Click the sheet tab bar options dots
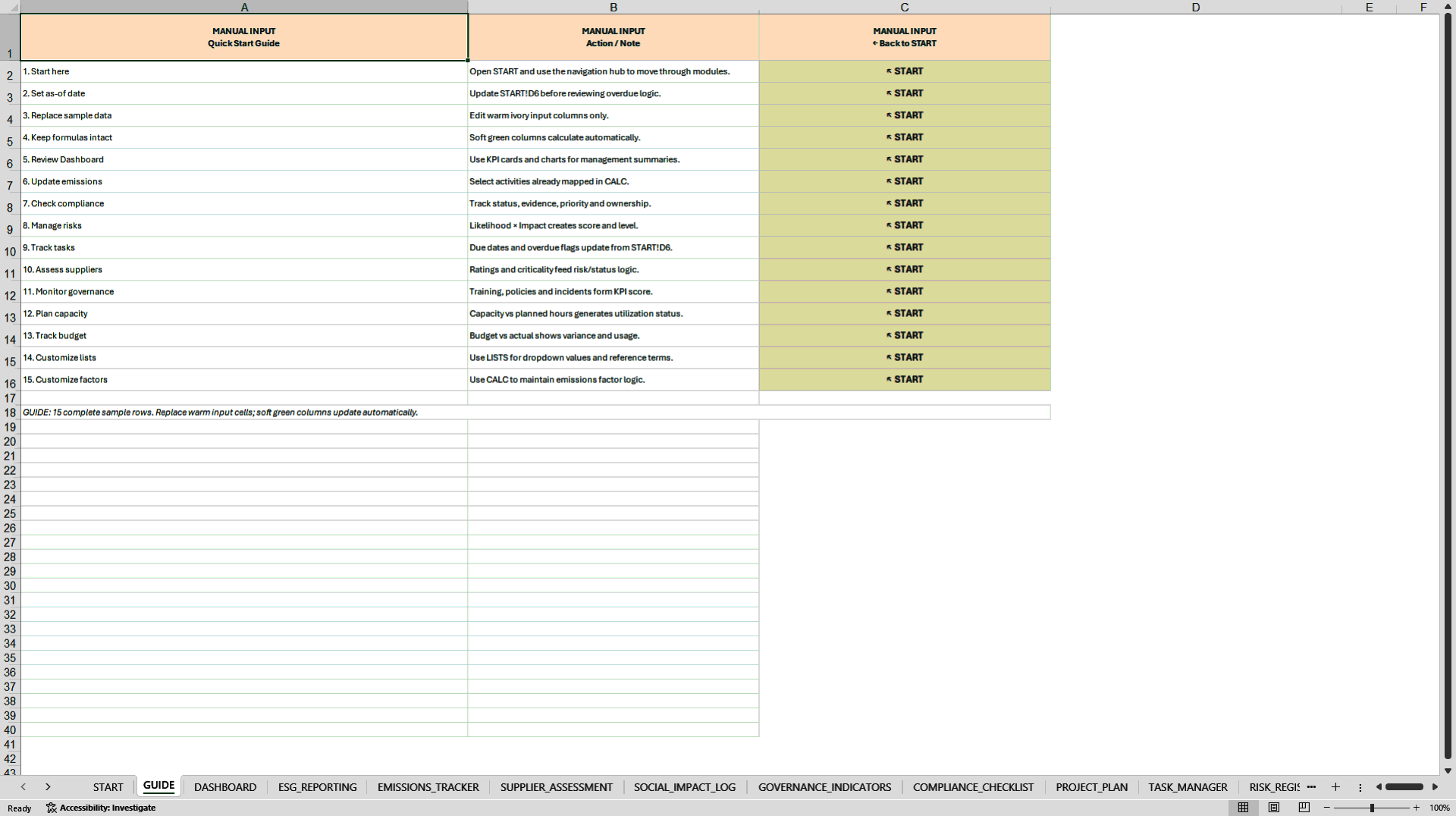 (1360, 787)
